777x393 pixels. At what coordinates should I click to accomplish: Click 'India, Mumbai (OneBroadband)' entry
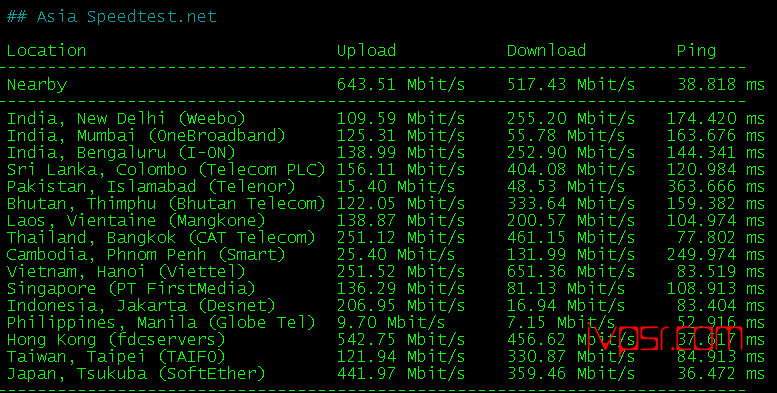pyautogui.click(x=146, y=135)
